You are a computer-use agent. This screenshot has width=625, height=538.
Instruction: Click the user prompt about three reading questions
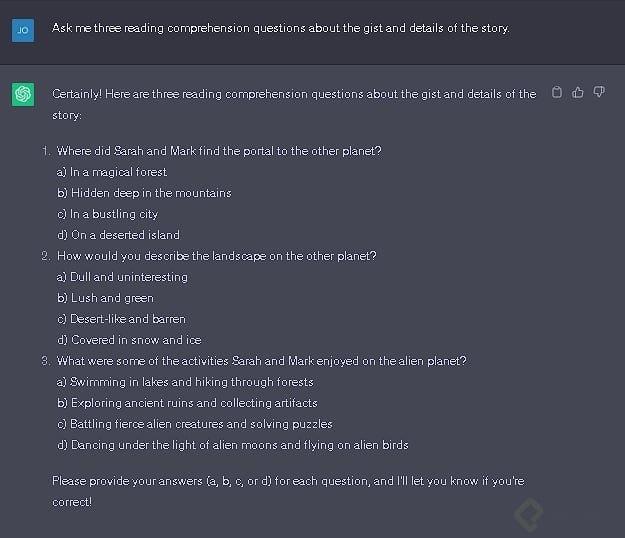(x=280, y=28)
